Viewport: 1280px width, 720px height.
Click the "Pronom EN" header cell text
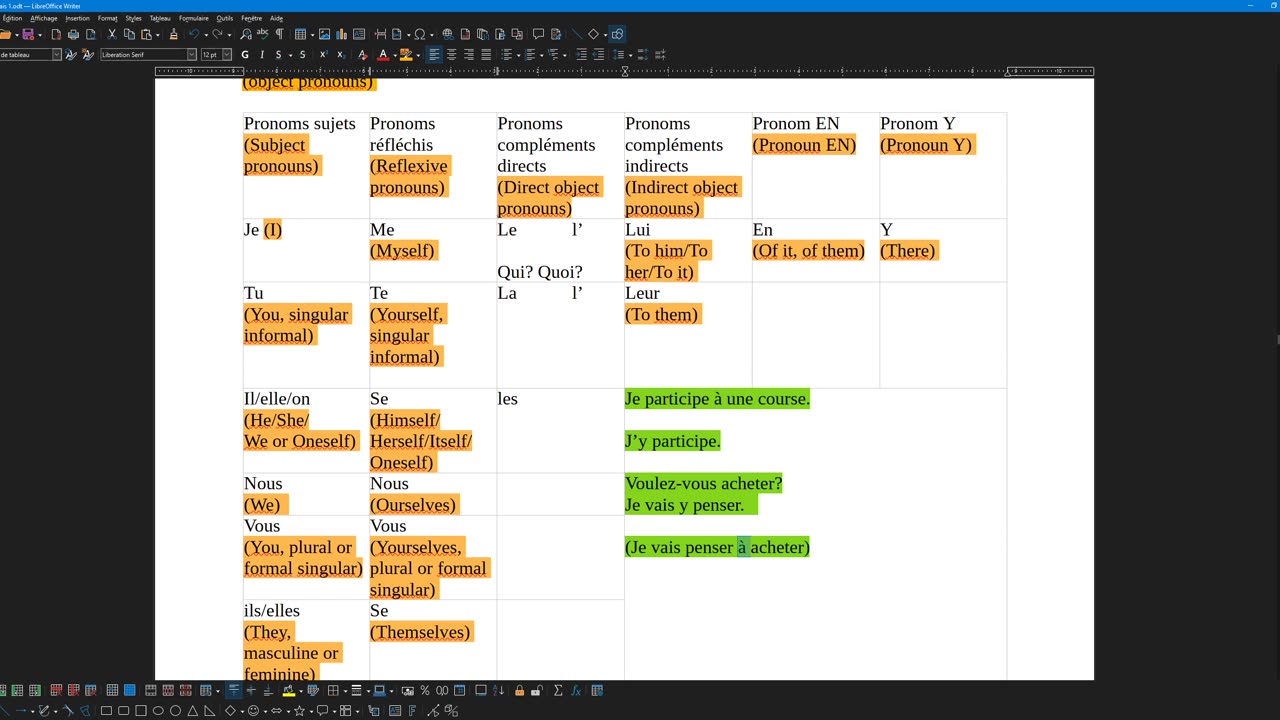tap(796, 123)
